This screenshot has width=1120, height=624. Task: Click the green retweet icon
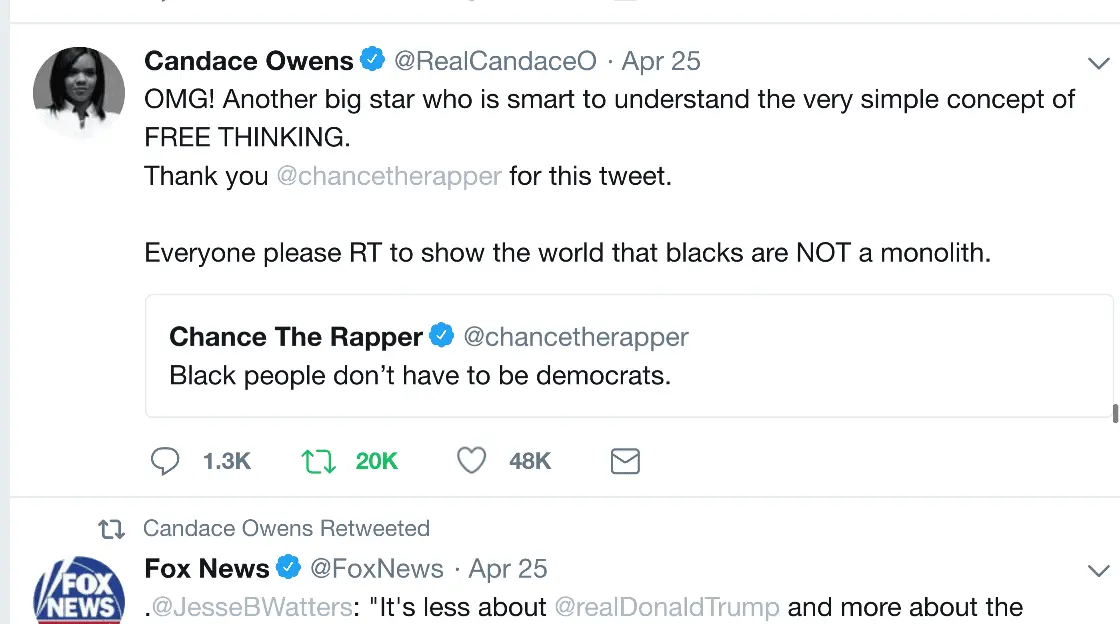[318, 461]
